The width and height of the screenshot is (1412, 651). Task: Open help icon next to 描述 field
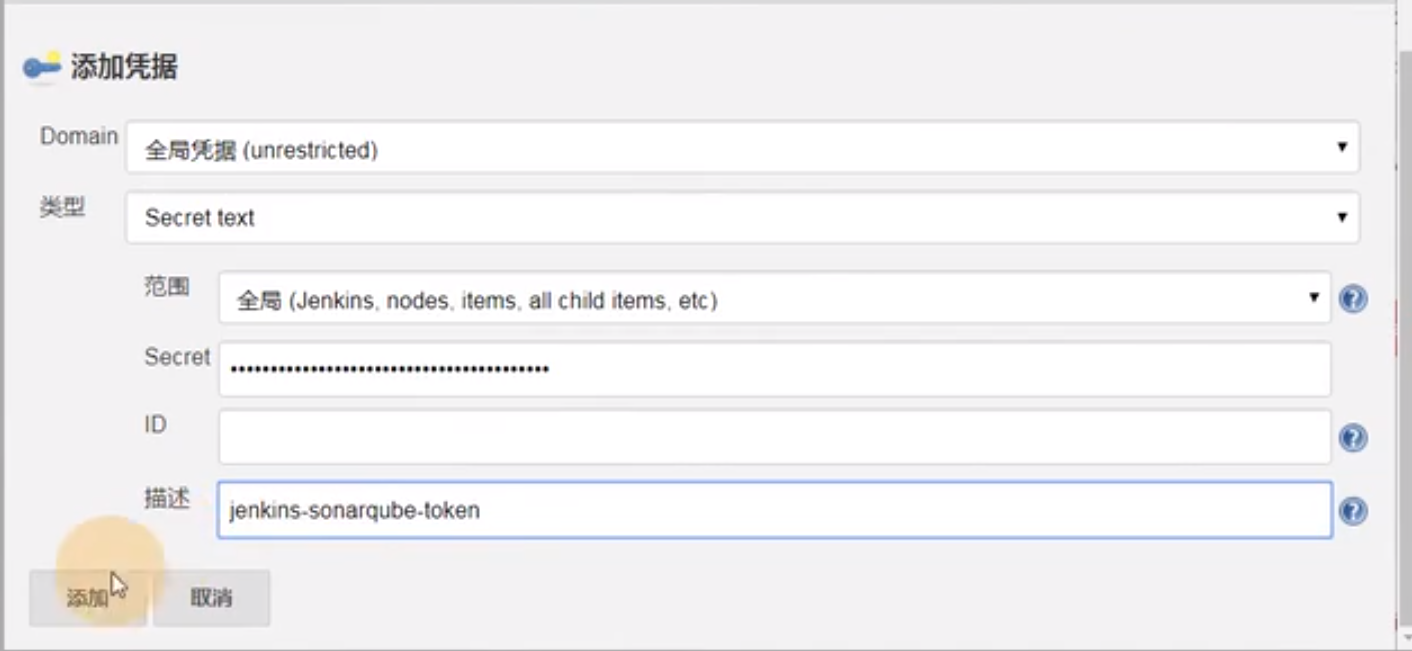pos(1353,511)
